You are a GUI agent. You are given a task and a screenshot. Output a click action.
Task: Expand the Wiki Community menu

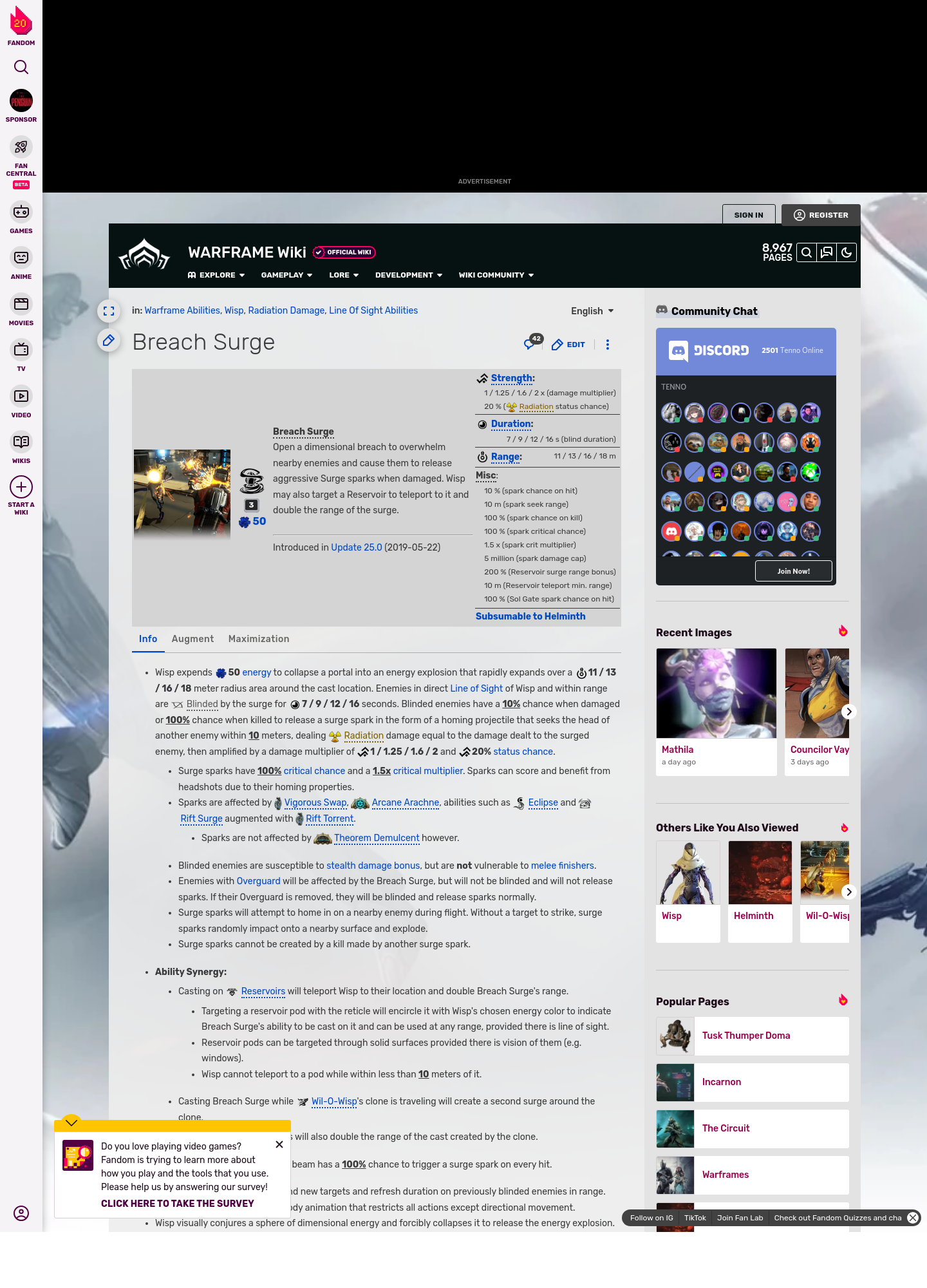pyautogui.click(x=496, y=275)
